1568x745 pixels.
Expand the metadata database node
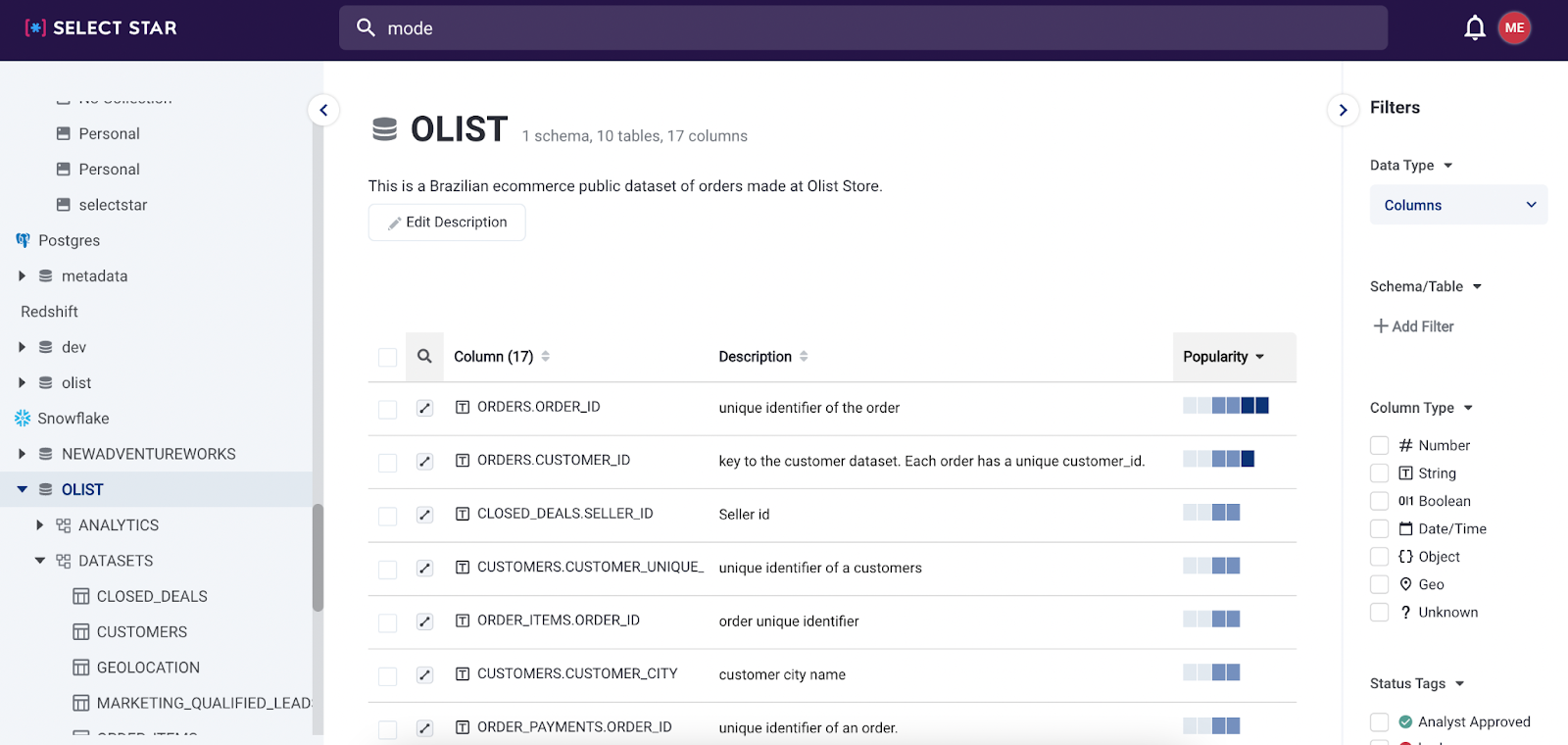coord(22,276)
